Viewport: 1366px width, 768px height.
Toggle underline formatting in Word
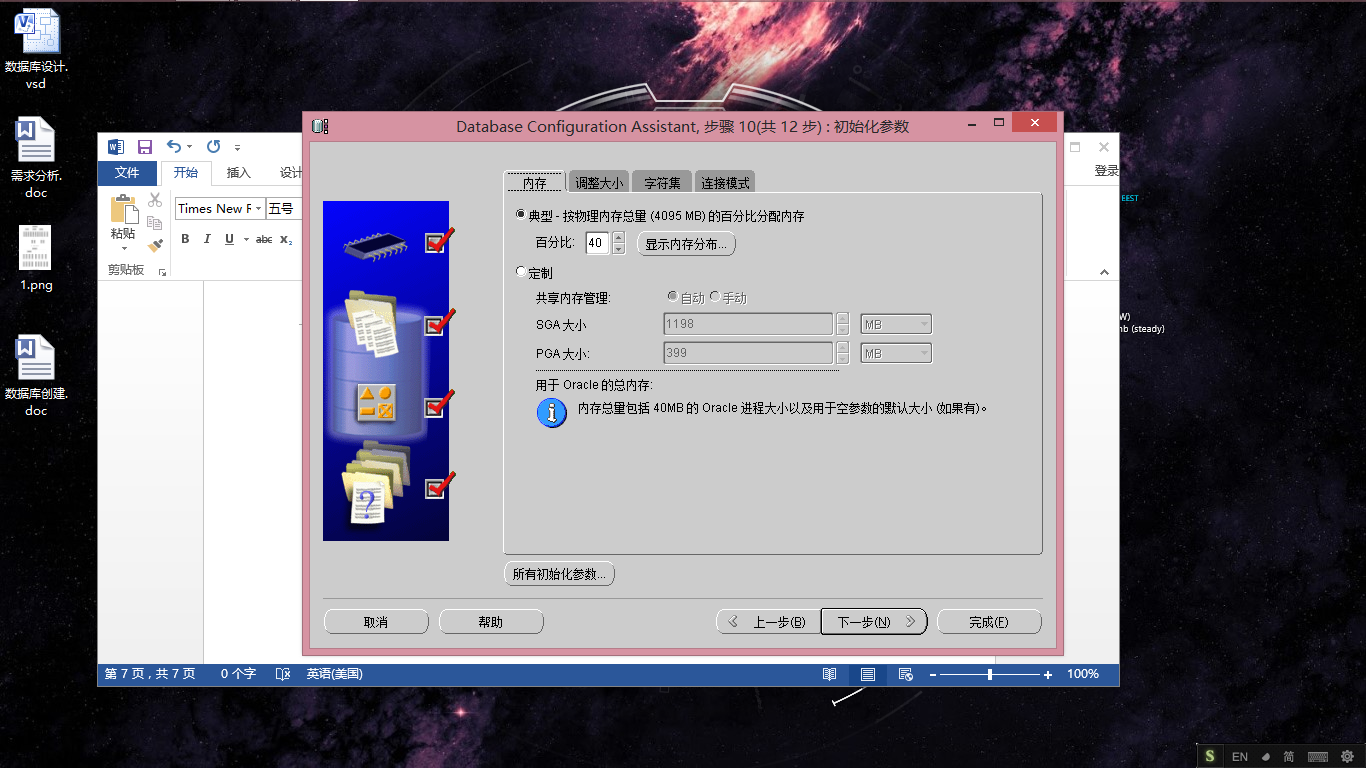coord(229,239)
